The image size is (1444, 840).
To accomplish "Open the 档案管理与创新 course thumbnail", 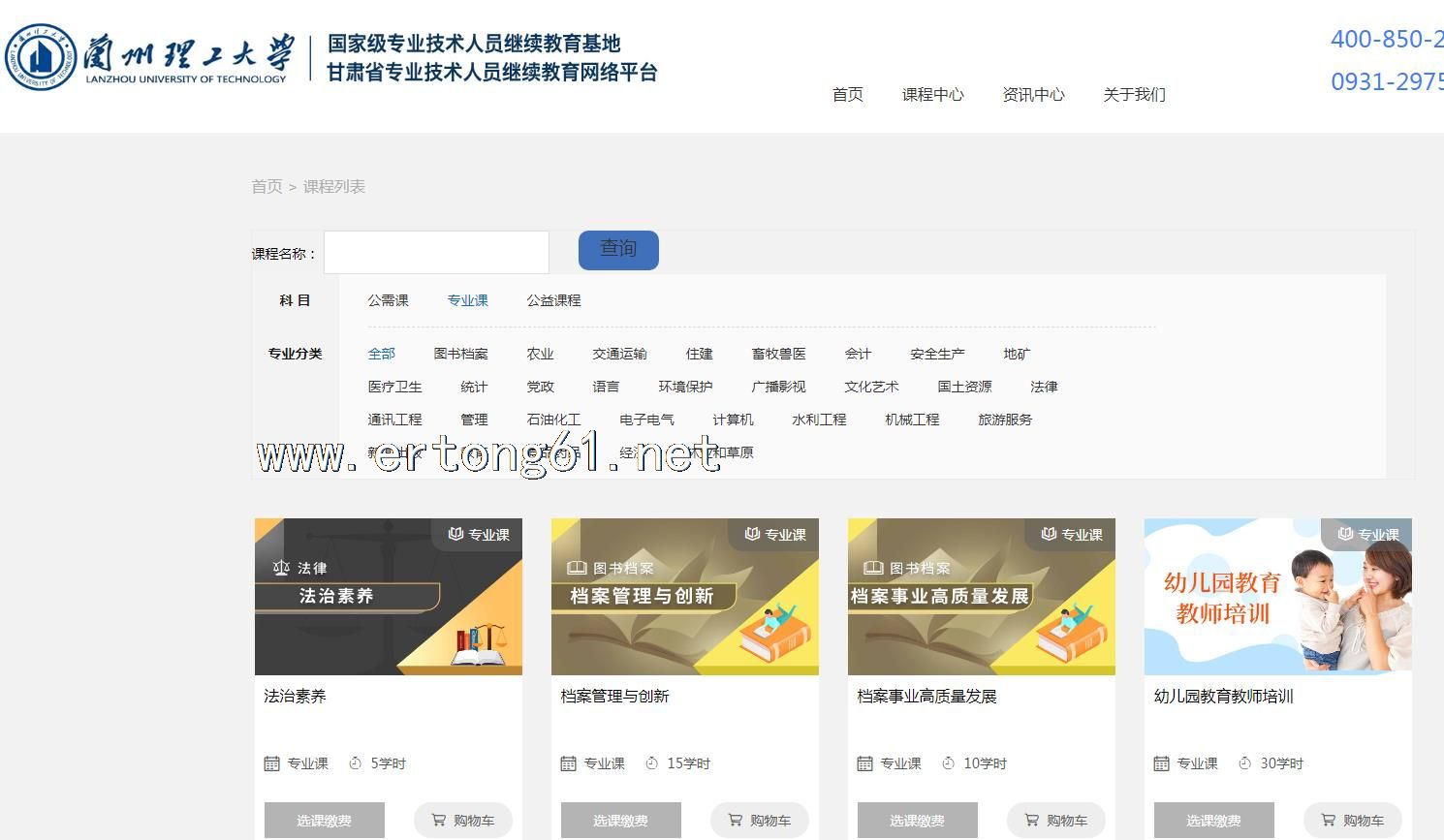I will [x=684, y=596].
